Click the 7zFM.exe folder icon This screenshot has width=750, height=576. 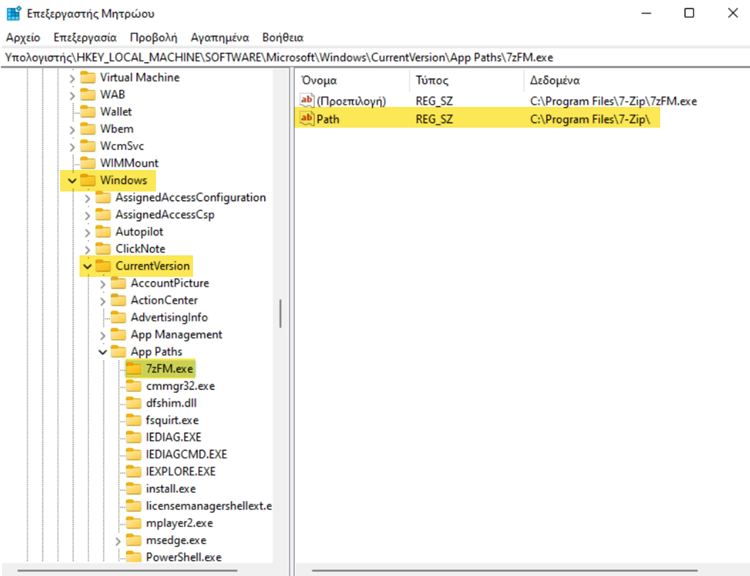[134, 368]
